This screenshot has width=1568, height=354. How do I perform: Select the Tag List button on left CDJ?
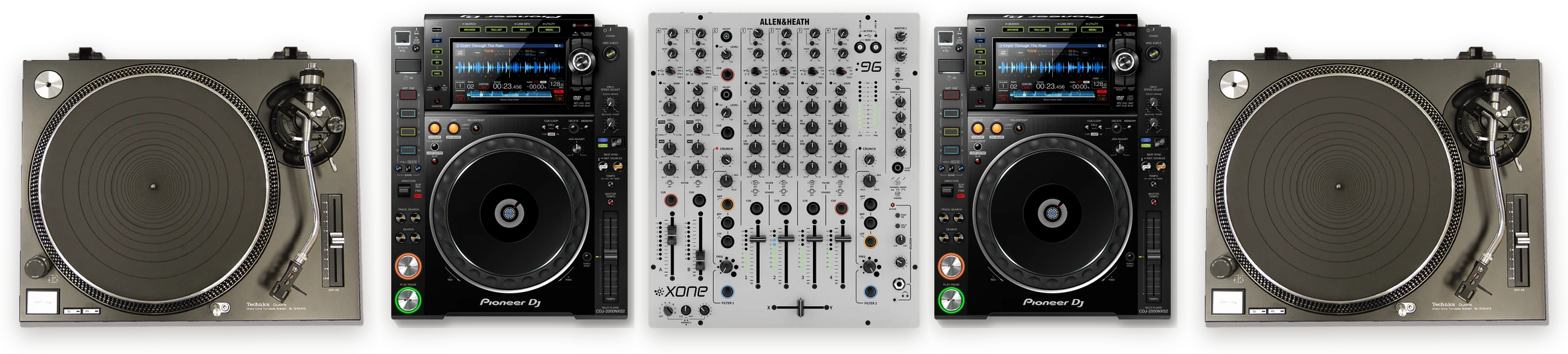(x=496, y=29)
